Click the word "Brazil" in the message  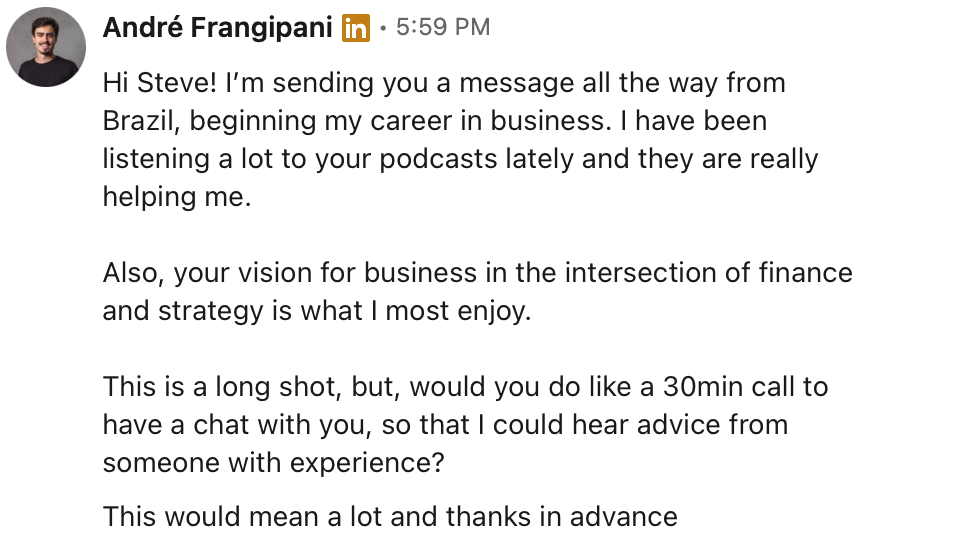click(x=141, y=121)
